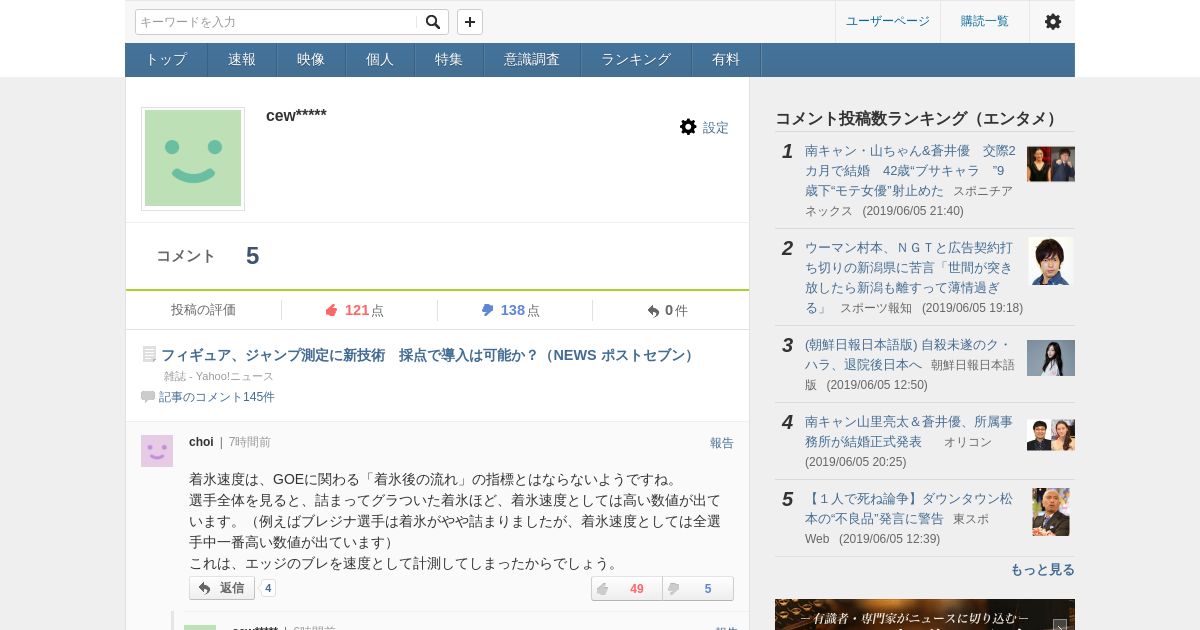Open ユーザーページ link
Image resolution: width=1200 pixels, height=630 pixels.
(x=888, y=21)
